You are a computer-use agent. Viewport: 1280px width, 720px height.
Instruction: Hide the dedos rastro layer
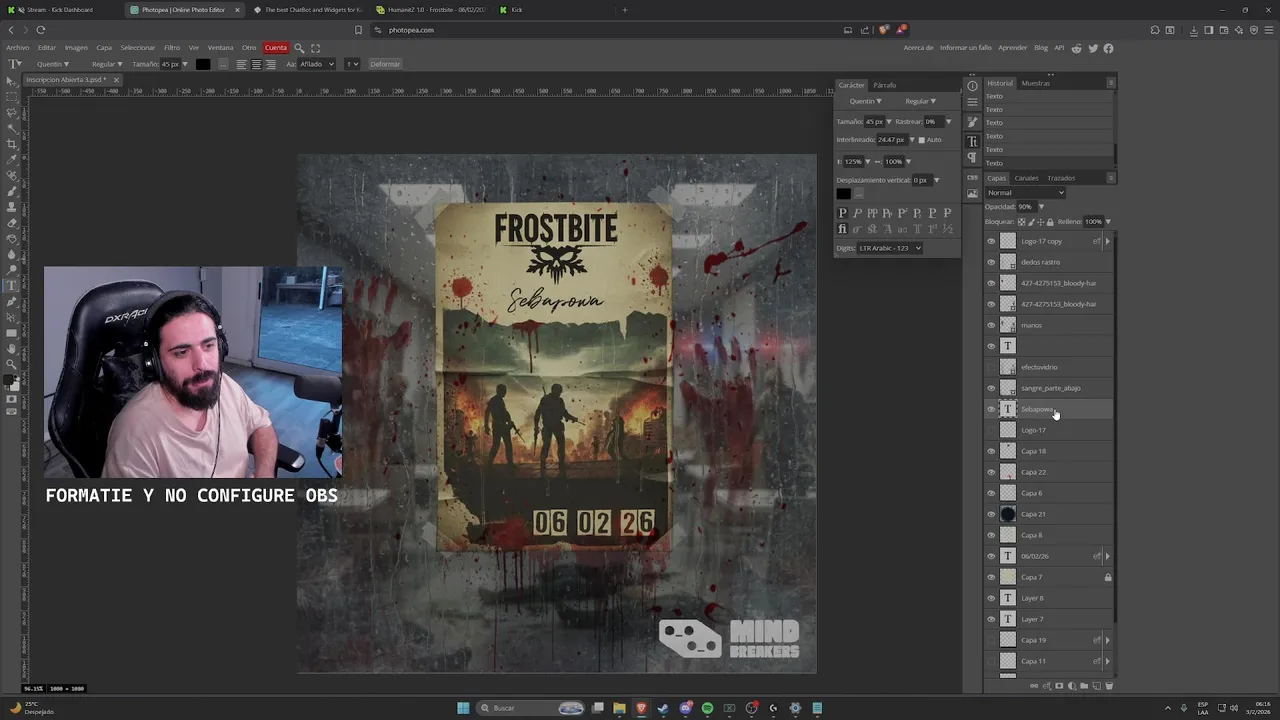pos(991,262)
